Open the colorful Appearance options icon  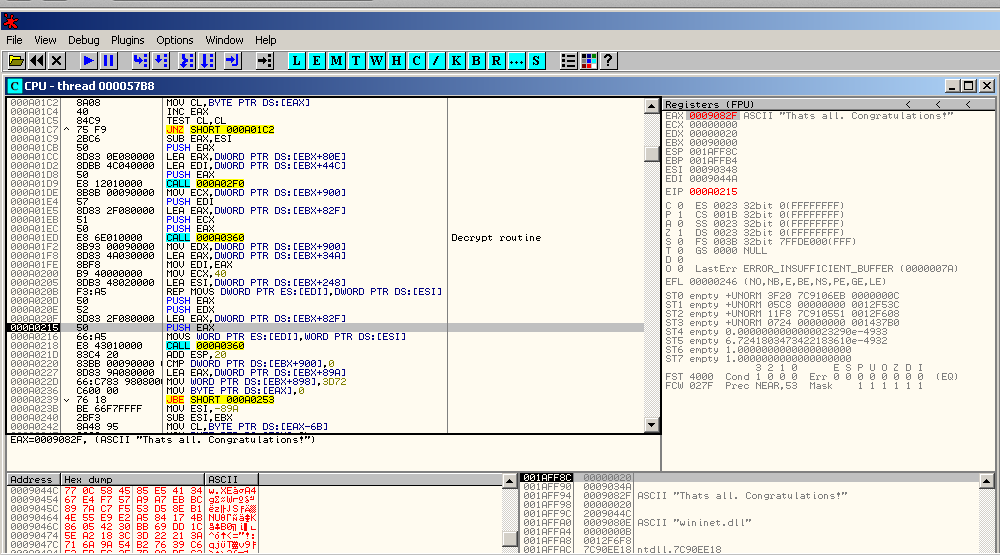point(588,61)
